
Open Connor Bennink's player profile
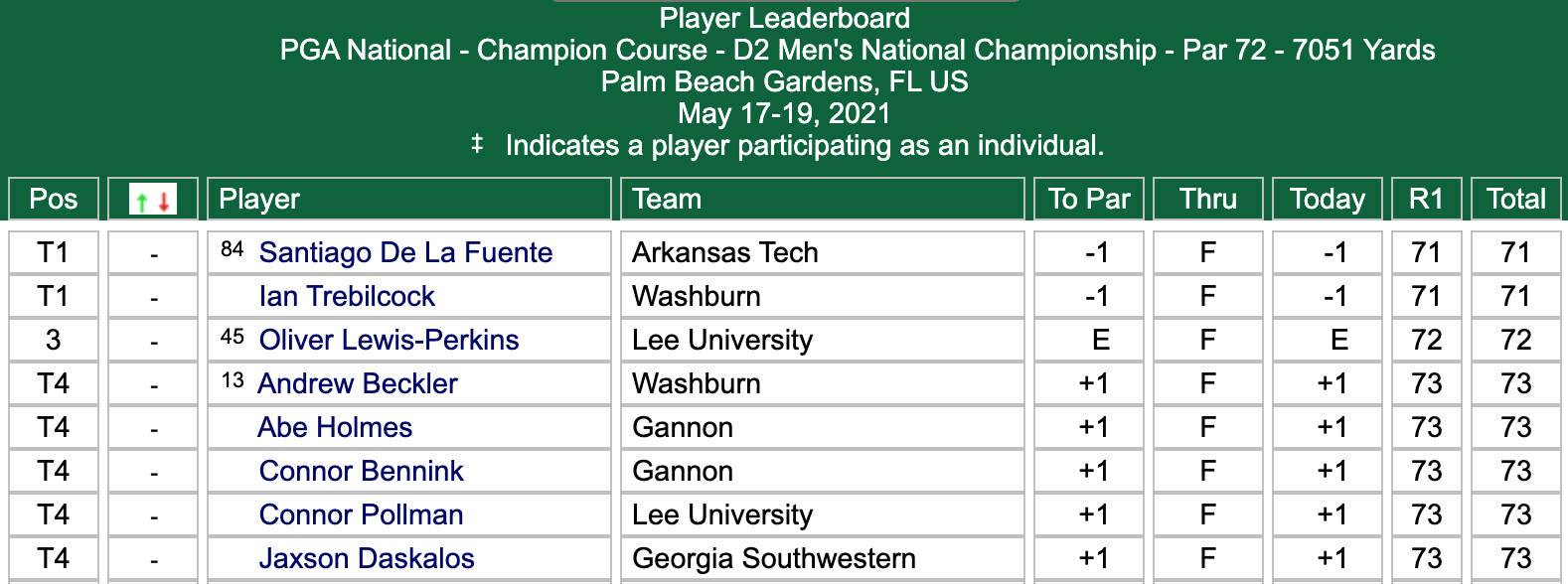point(362,471)
